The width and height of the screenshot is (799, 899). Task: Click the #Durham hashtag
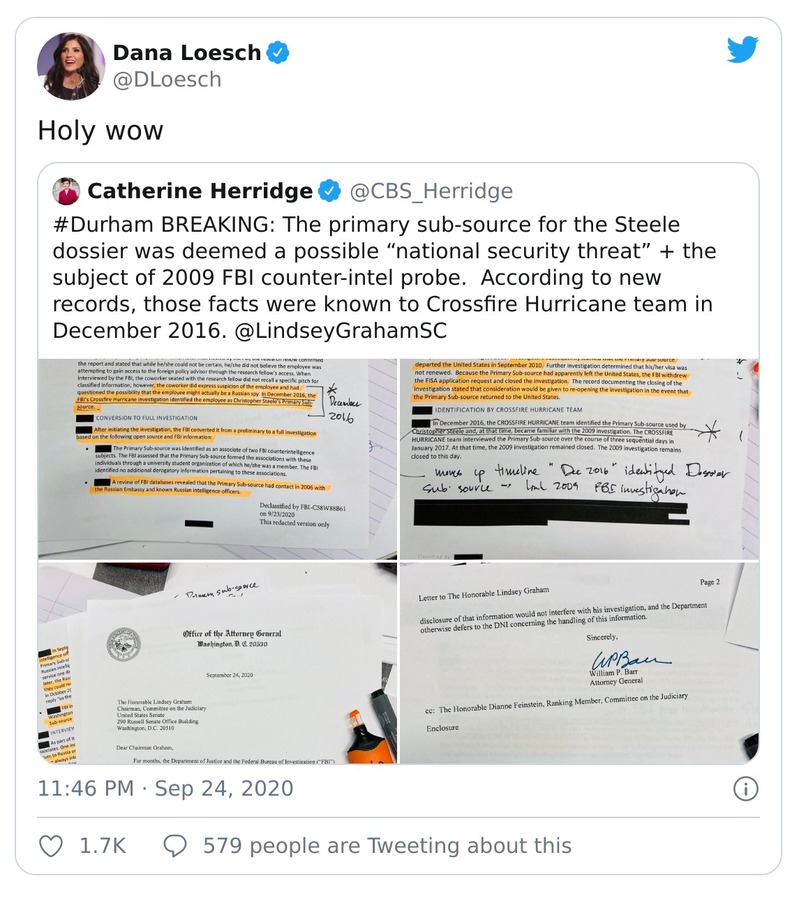point(103,224)
